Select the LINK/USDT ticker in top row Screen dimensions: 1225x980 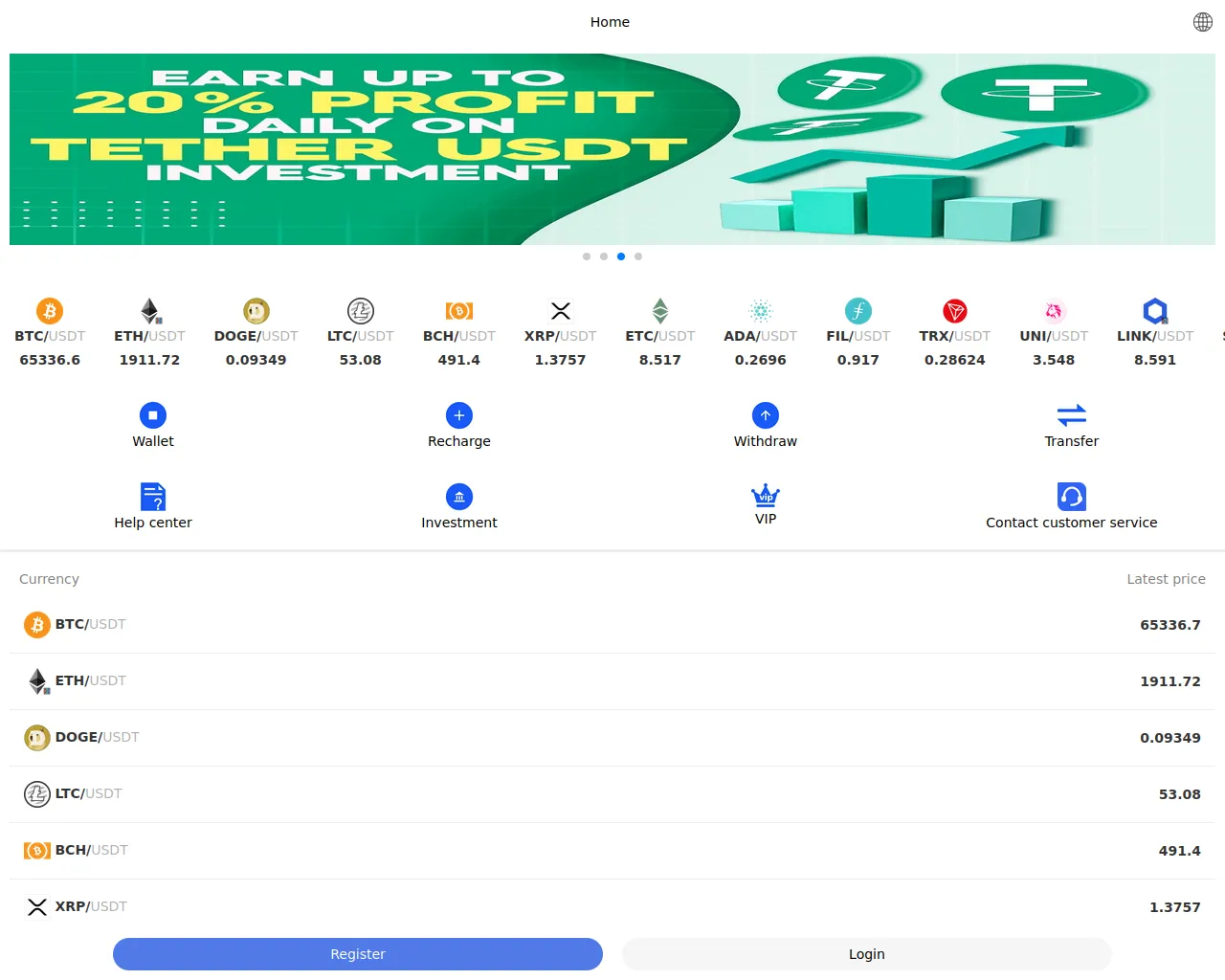tap(1155, 334)
